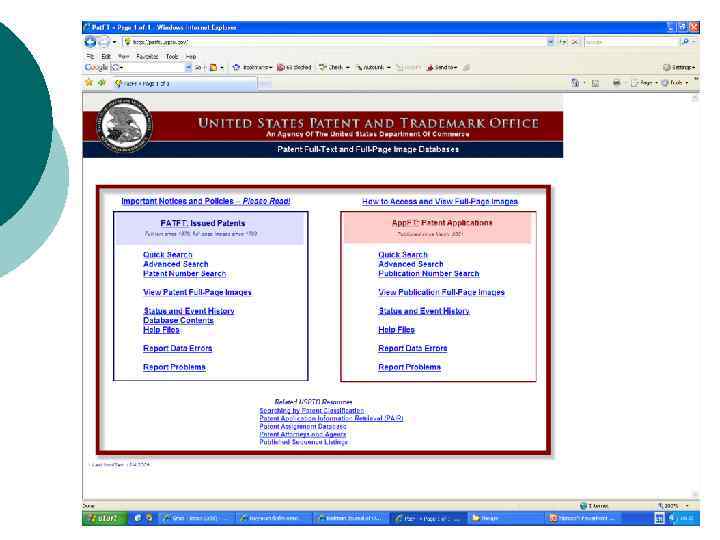Open AppFT Help Files link

[x=396, y=330]
